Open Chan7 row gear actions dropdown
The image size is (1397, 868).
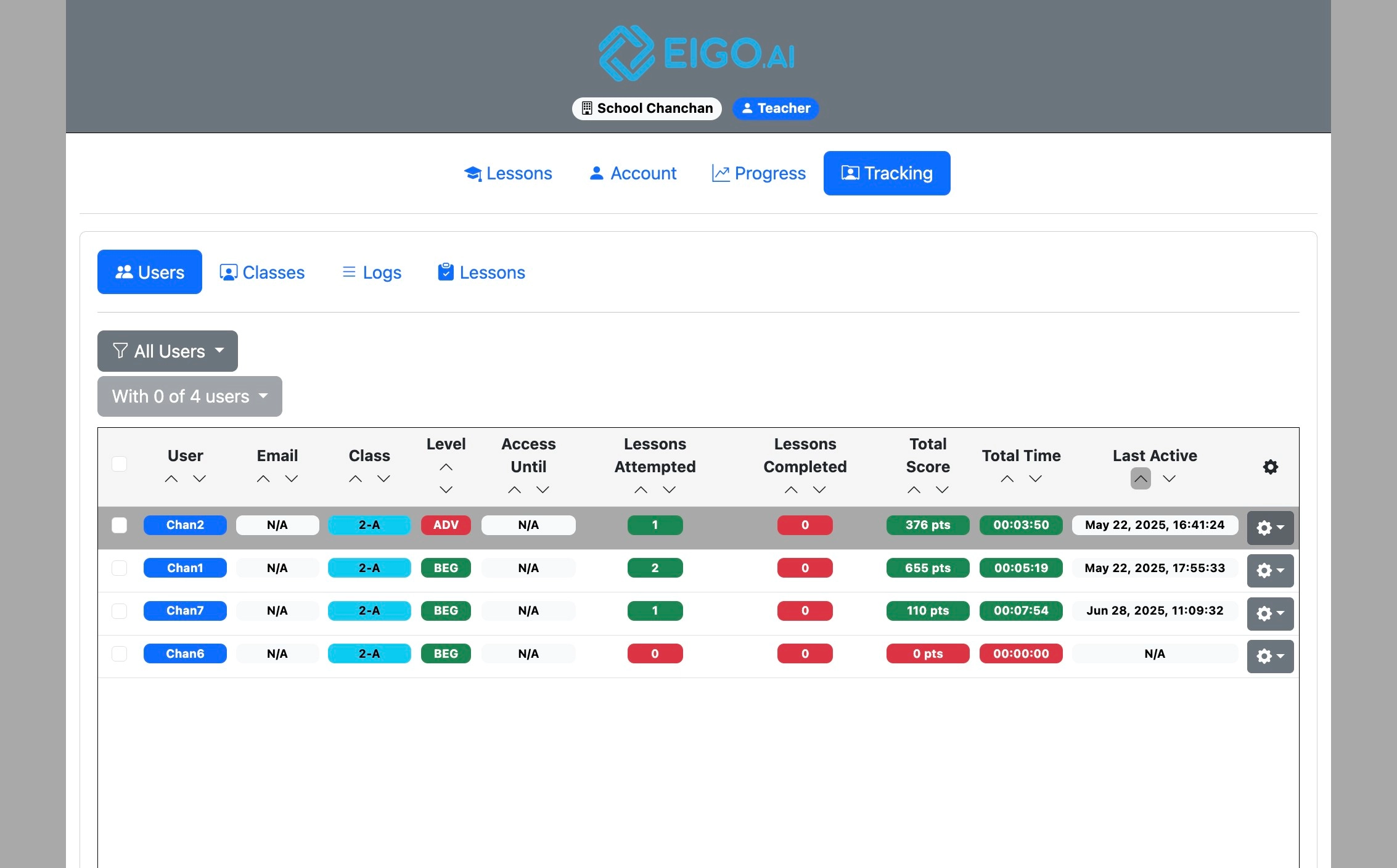(x=1270, y=613)
